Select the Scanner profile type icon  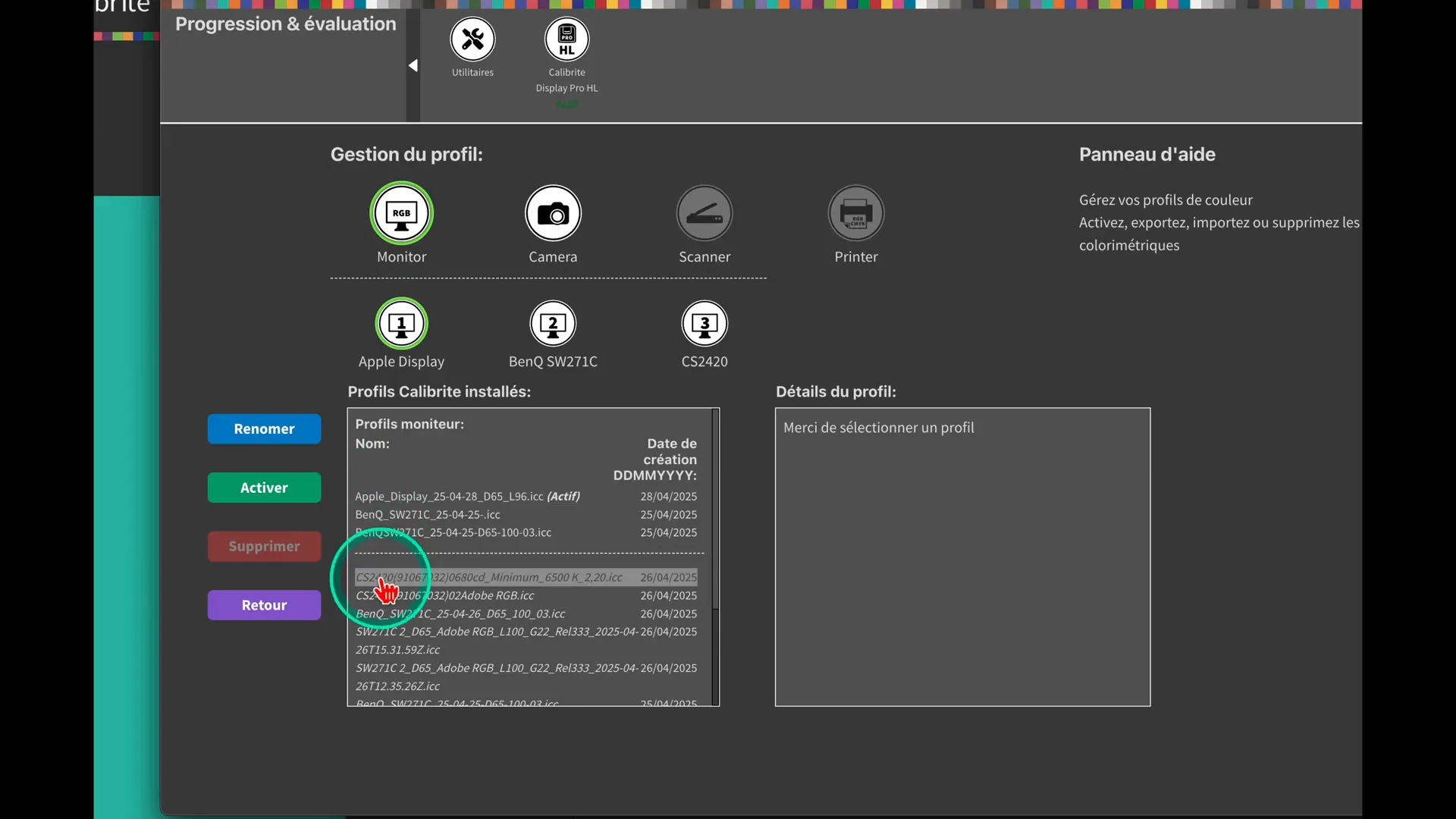pos(704,214)
